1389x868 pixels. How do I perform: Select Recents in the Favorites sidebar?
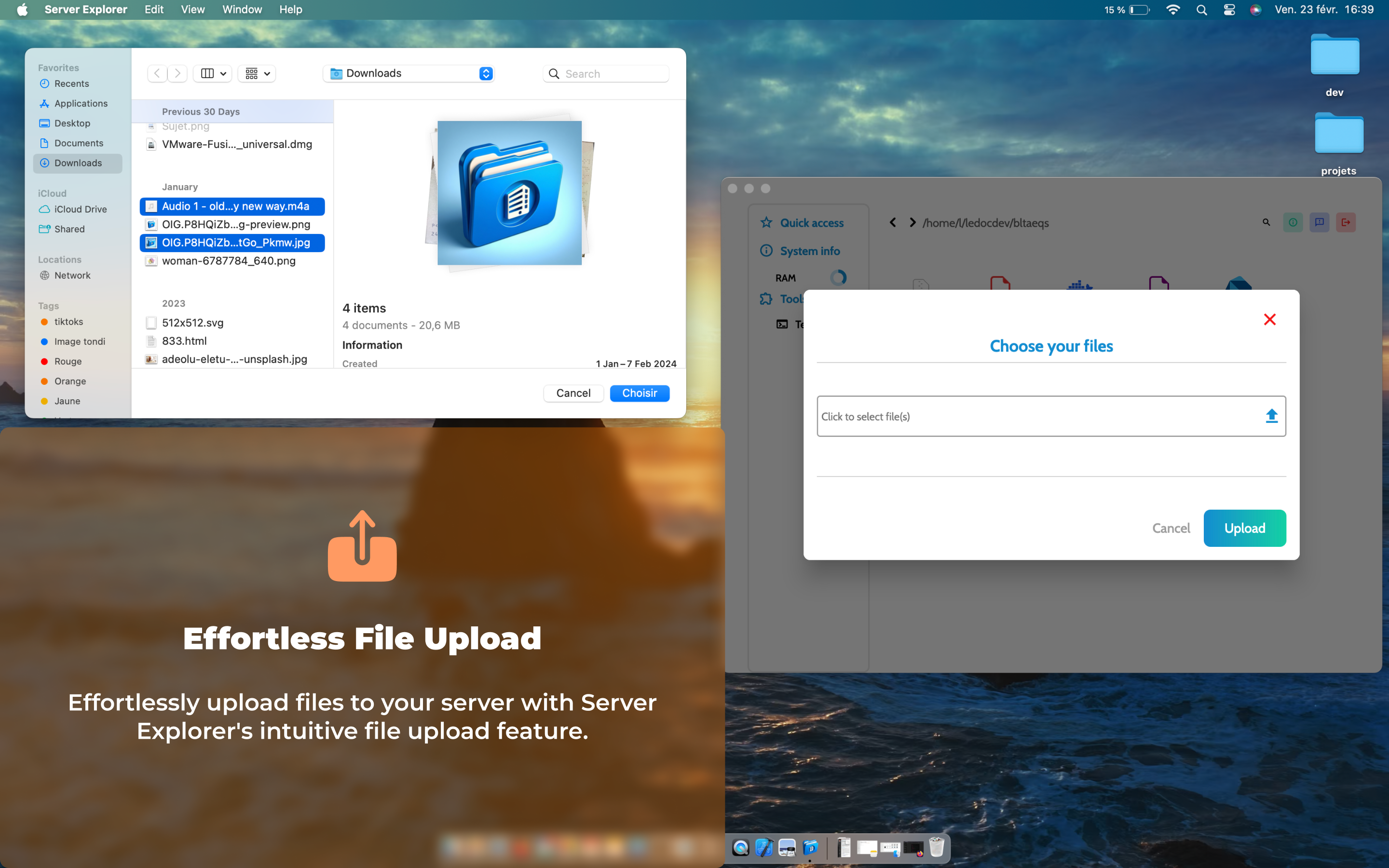(78, 84)
